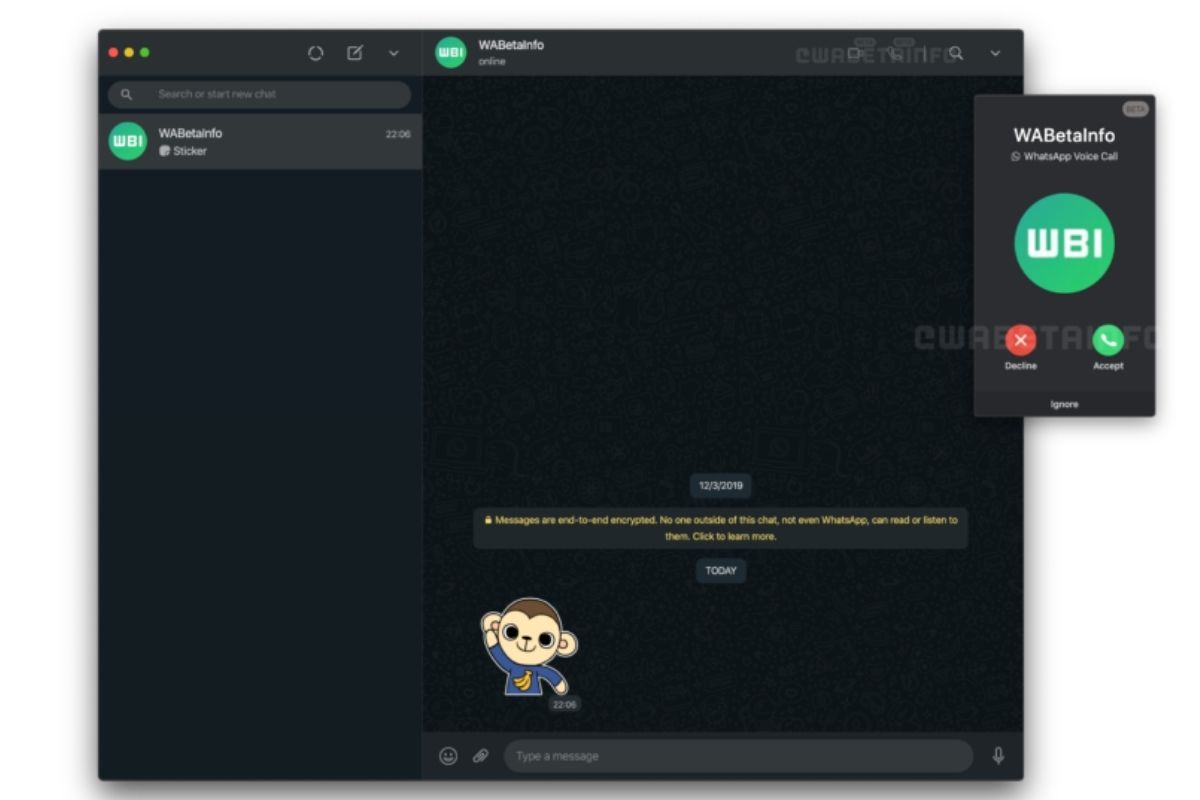Record a voice message with microphone

(998, 756)
